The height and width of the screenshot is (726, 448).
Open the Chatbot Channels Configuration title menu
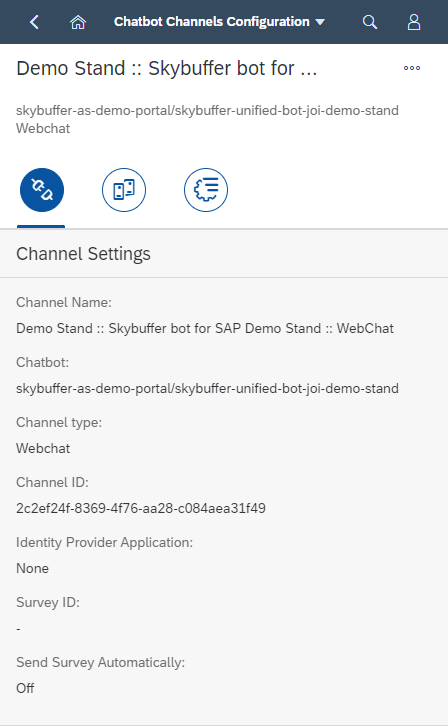(219, 22)
